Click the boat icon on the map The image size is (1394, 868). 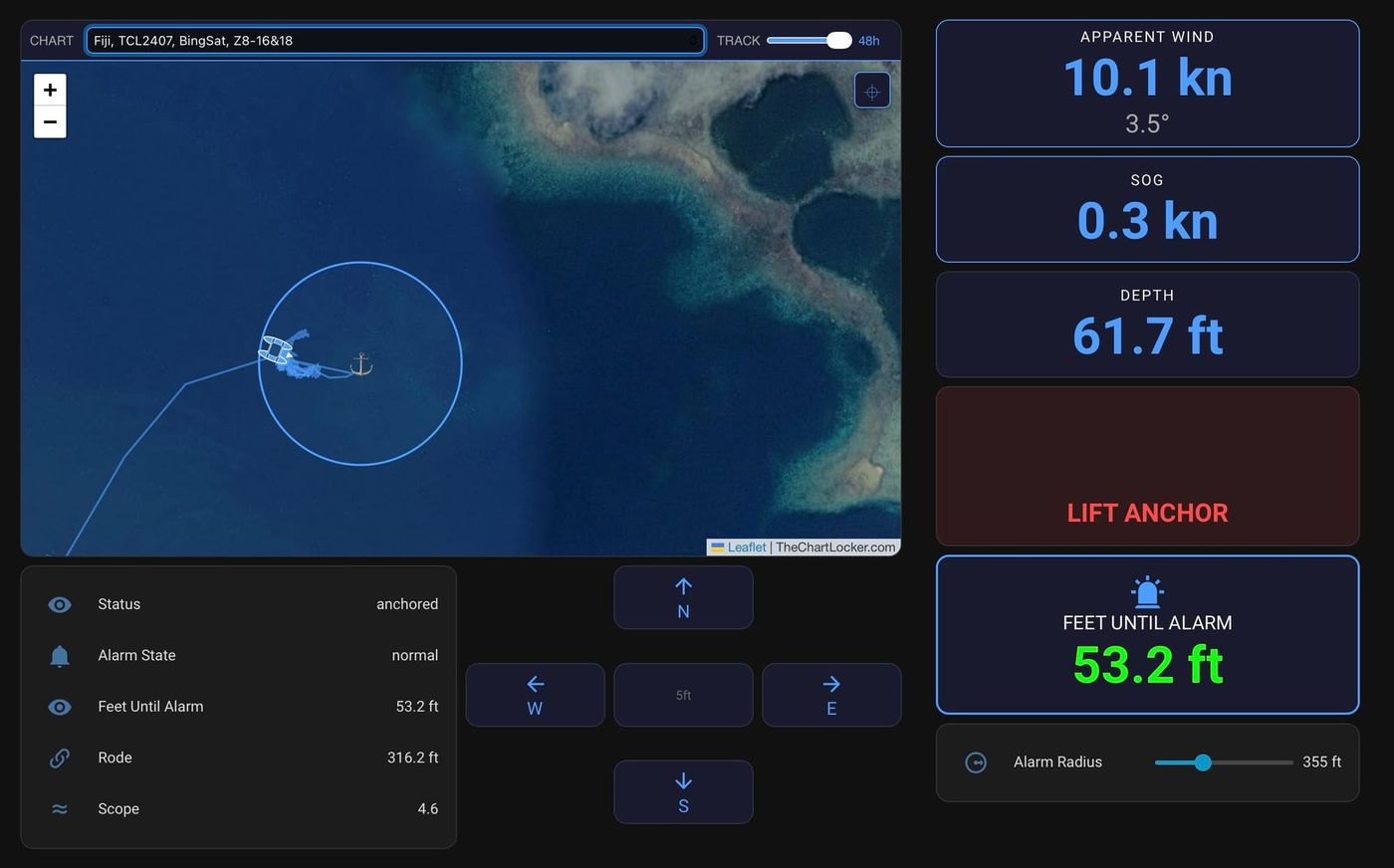276,349
